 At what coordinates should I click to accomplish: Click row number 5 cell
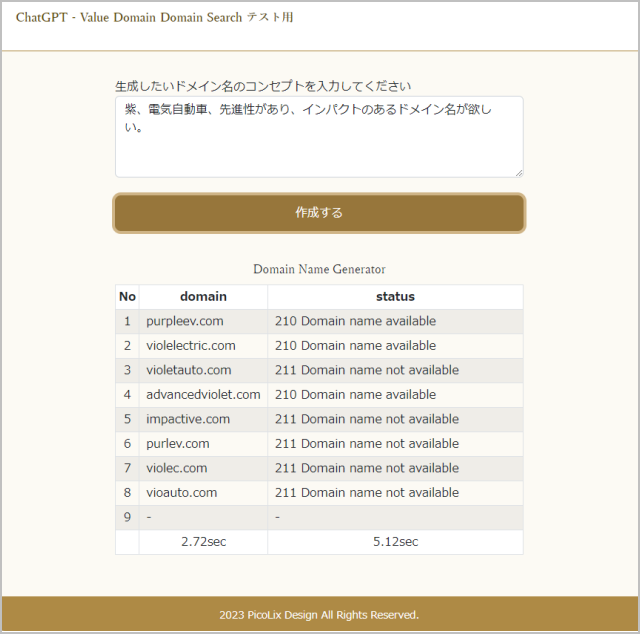click(x=127, y=419)
